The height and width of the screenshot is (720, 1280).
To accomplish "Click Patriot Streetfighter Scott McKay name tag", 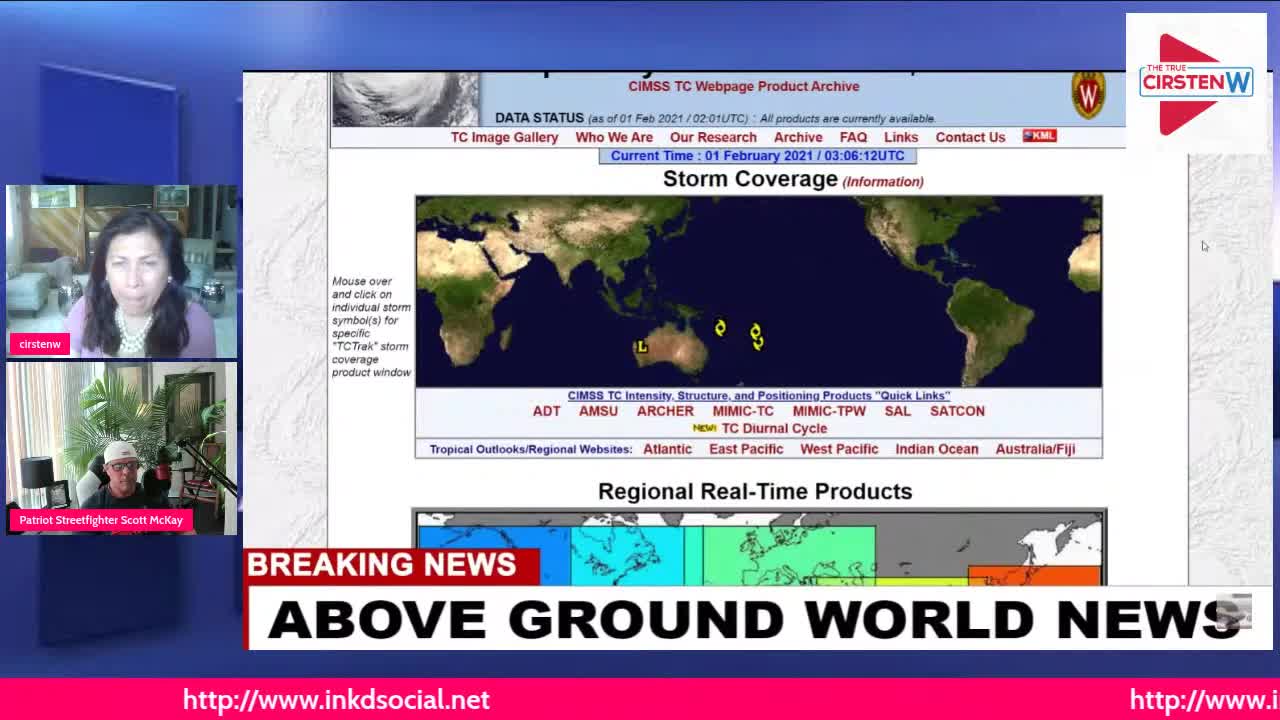I will tap(101, 520).
